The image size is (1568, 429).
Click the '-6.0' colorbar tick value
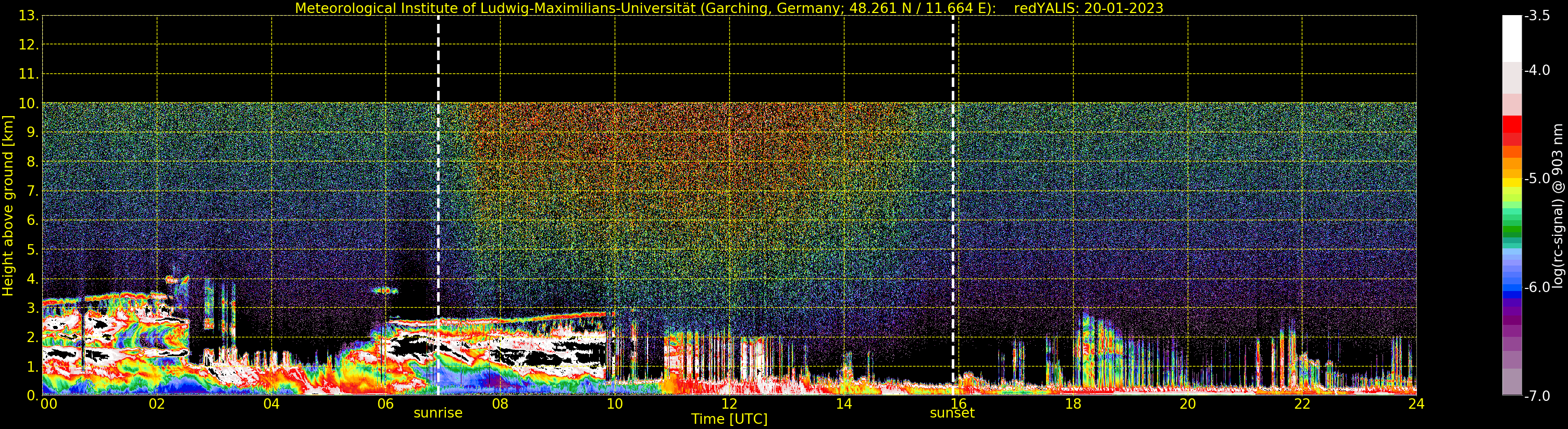click(1537, 287)
